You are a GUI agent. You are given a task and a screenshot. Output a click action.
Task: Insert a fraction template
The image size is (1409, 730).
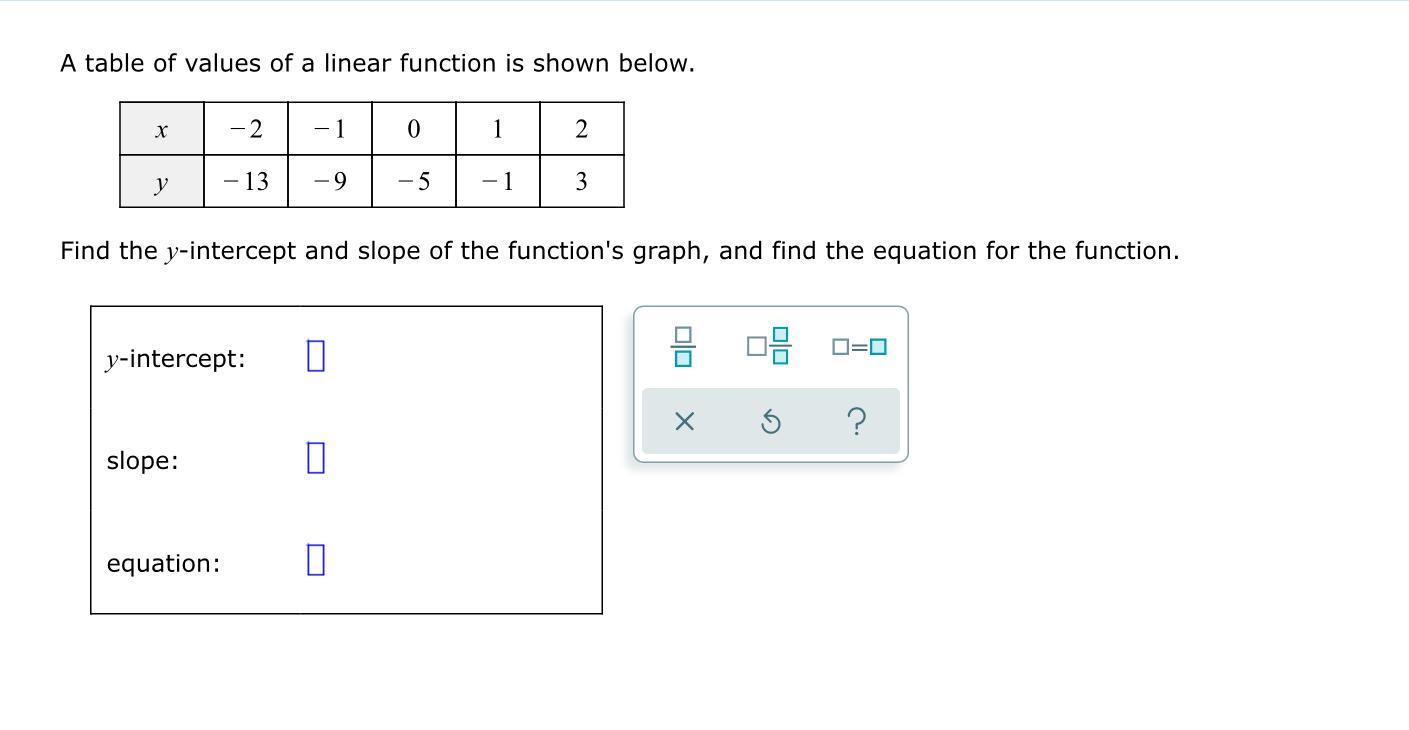pyautogui.click(x=683, y=347)
